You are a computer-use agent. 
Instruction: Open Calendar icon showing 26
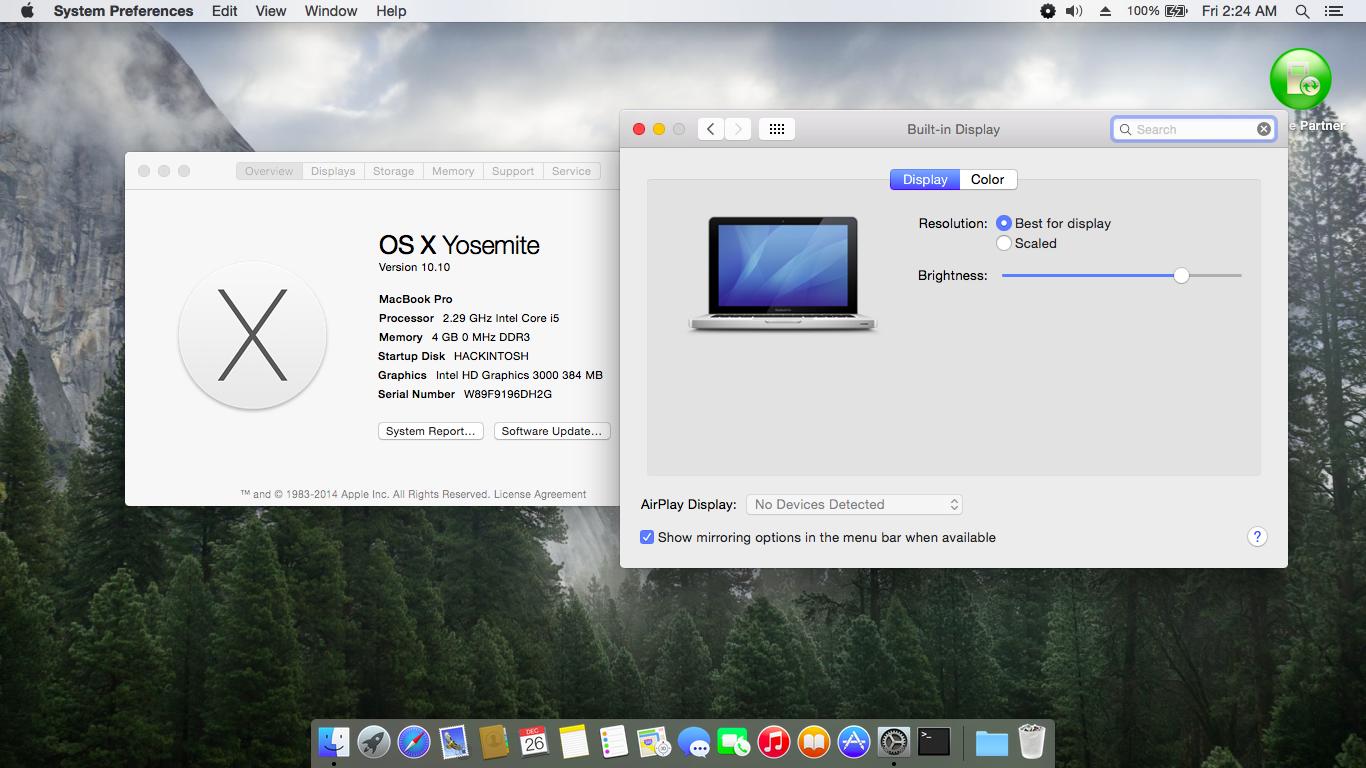(x=534, y=742)
